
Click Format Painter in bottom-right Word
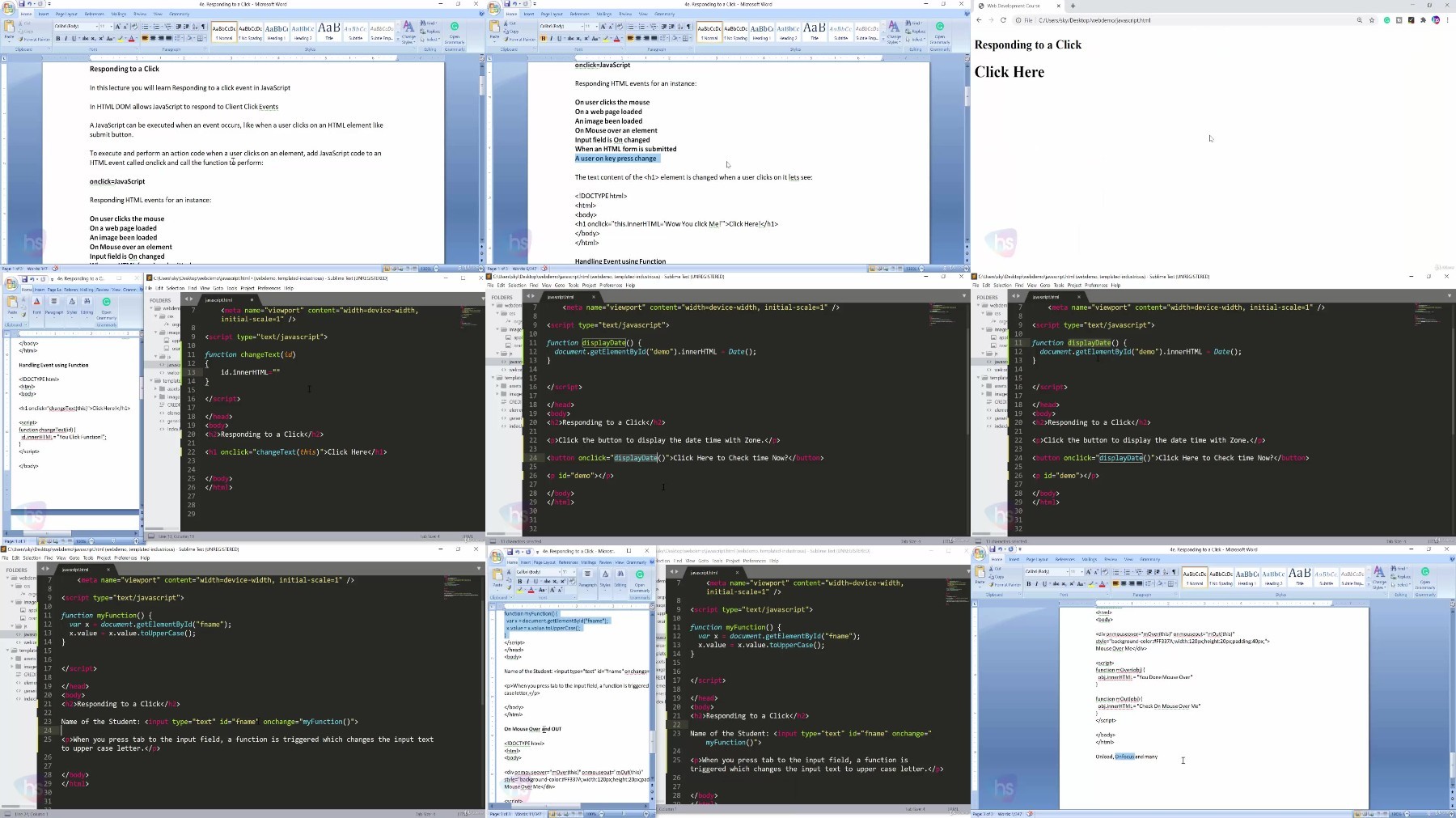(x=1005, y=585)
